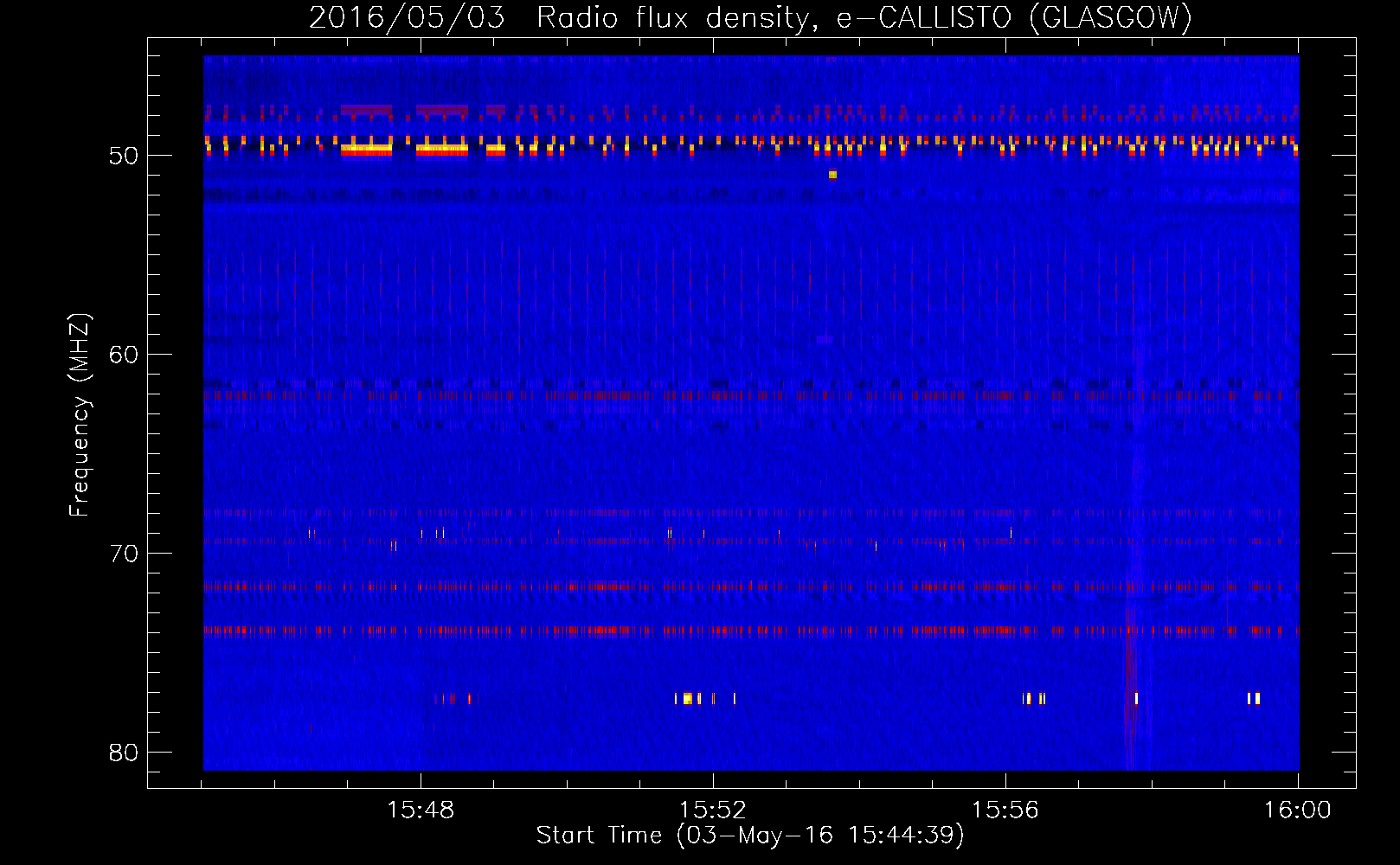
Task: Click the isolated yellow dot near 51 MHz
Action: pos(832,175)
